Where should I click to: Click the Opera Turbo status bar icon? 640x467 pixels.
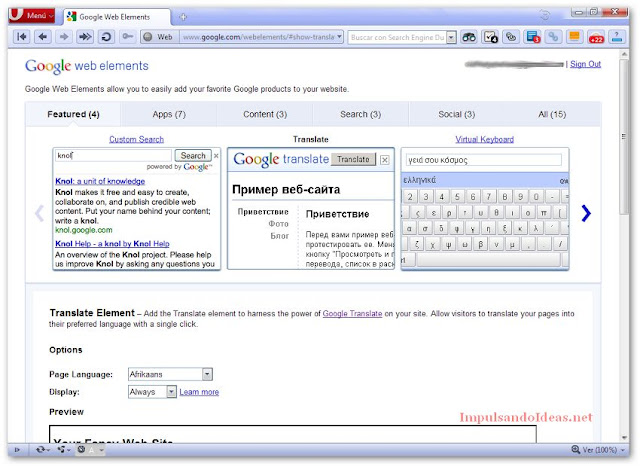click(82, 450)
